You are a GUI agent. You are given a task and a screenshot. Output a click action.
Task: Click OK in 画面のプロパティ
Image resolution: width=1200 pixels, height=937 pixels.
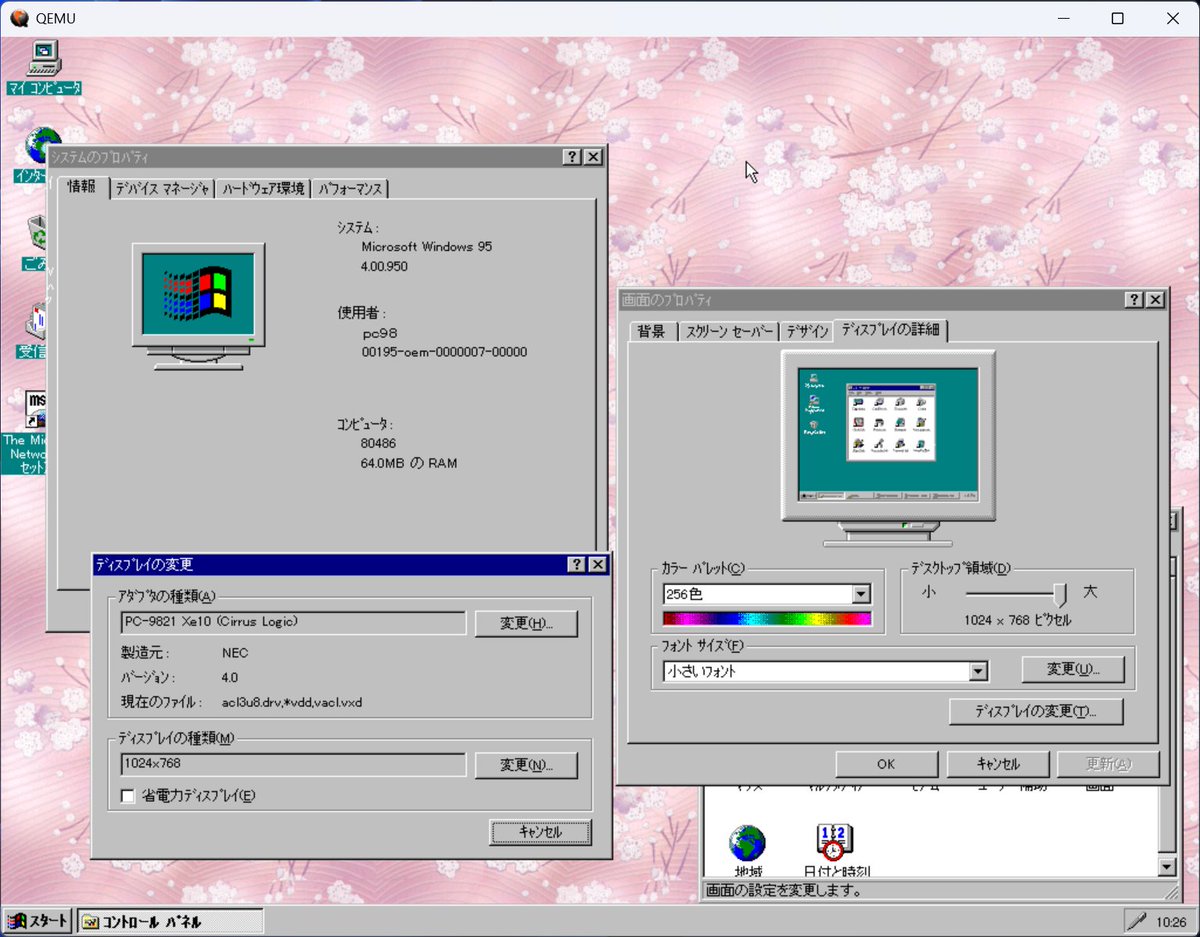click(886, 764)
